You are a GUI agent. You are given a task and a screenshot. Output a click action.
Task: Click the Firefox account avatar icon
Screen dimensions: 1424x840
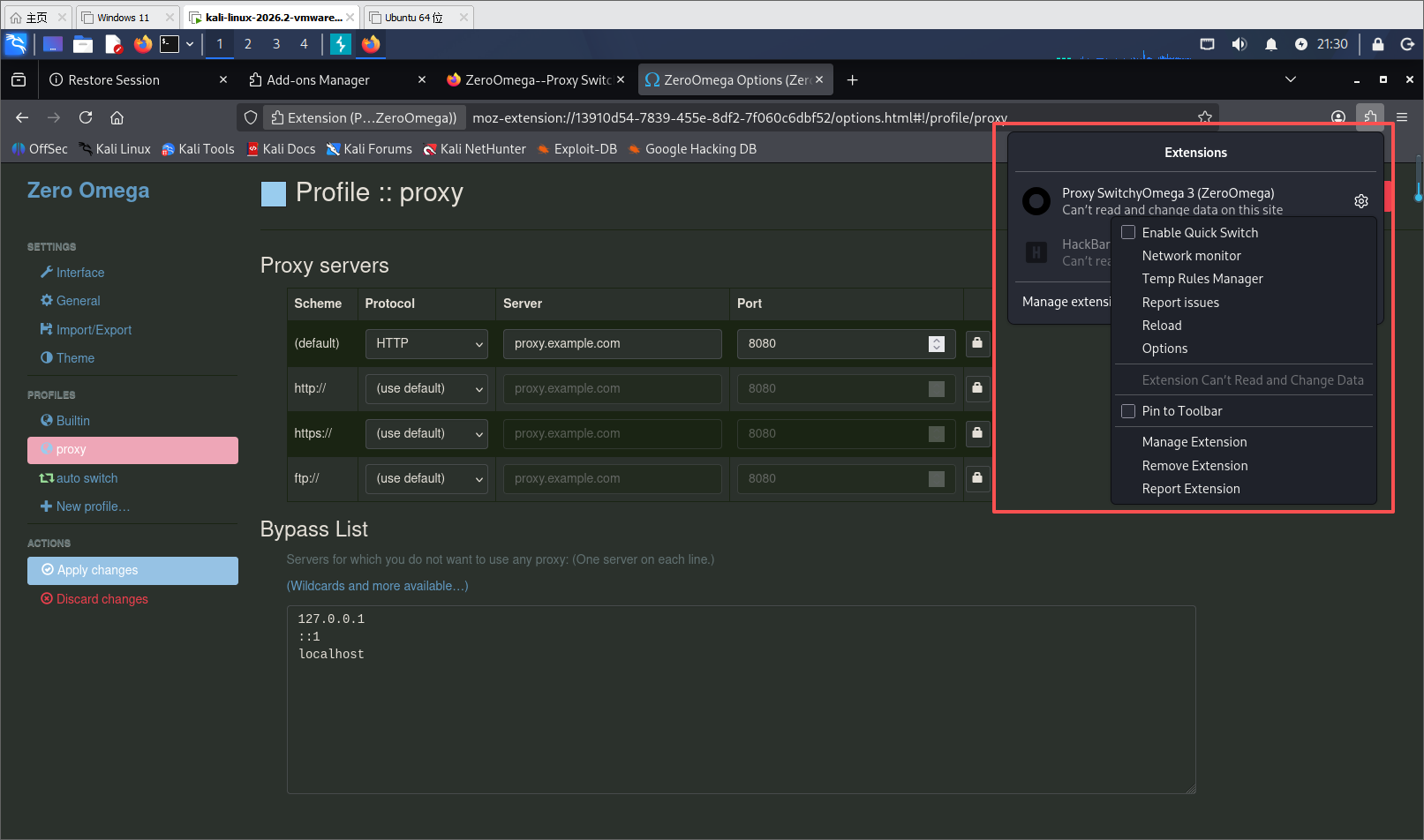pyautogui.click(x=1338, y=117)
